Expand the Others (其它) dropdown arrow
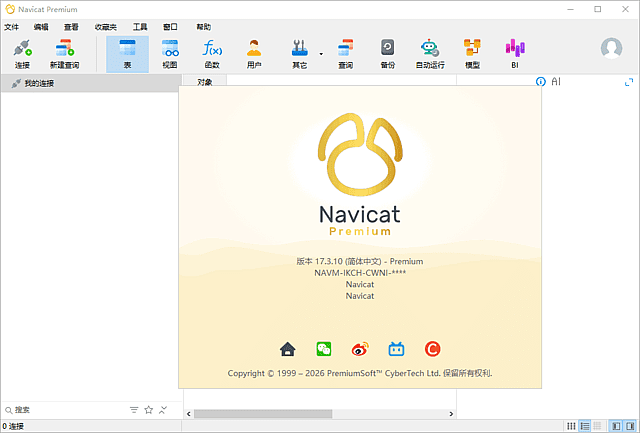 click(321, 54)
